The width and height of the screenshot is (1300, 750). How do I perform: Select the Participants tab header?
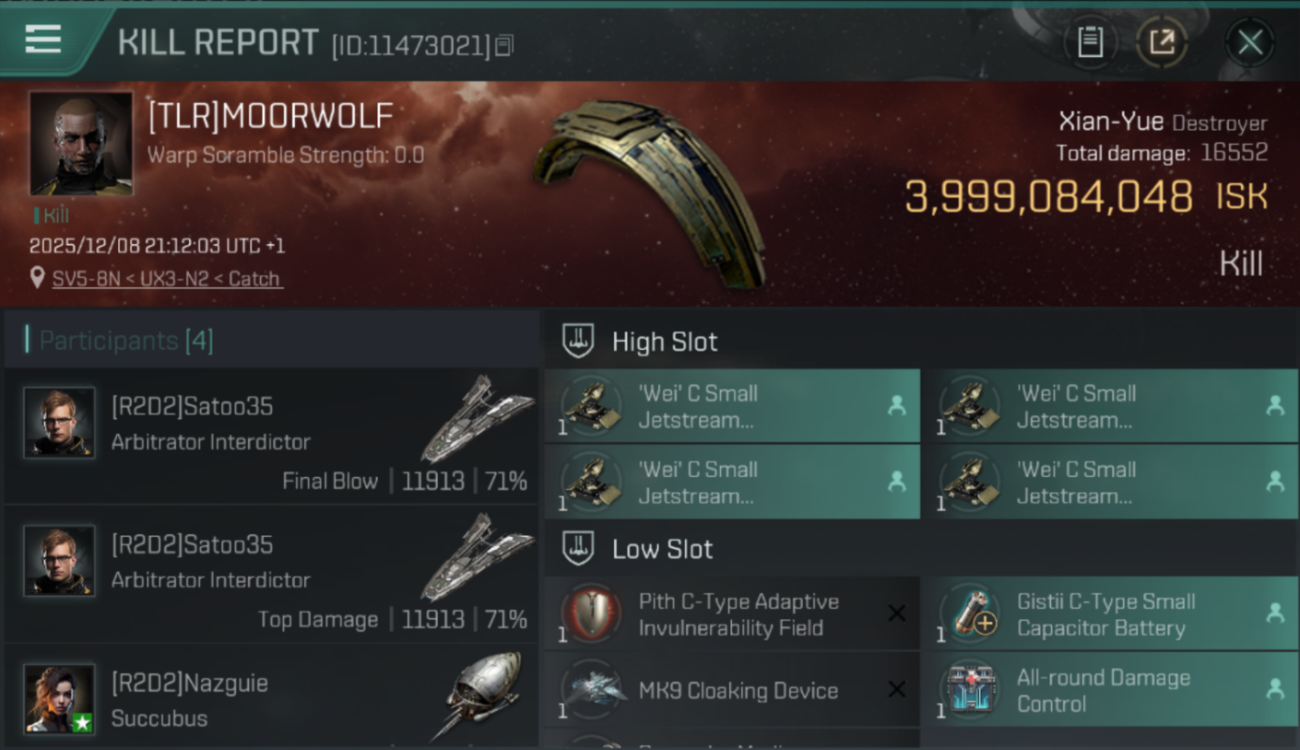point(126,341)
